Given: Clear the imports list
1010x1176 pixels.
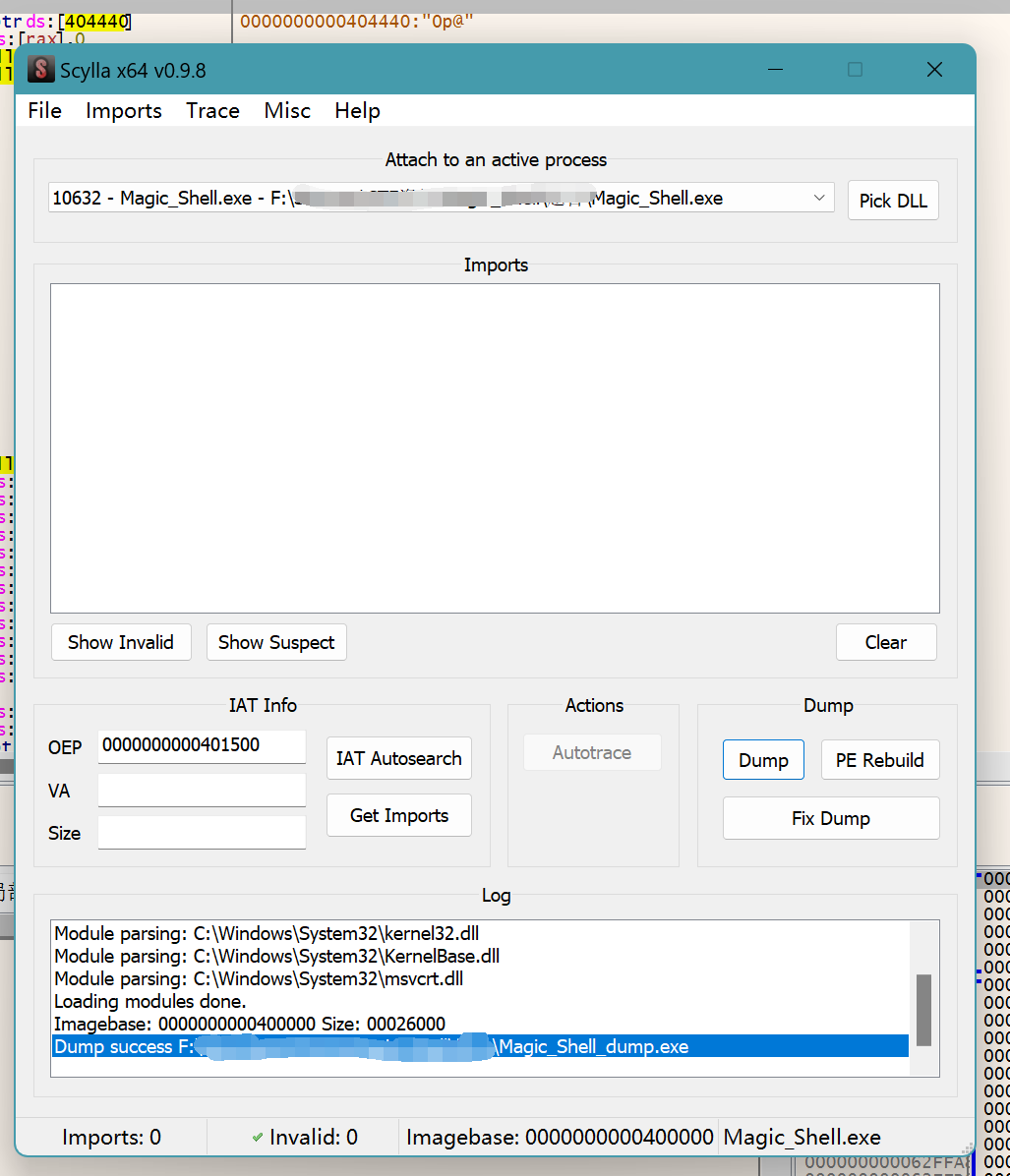Looking at the screenshot, I should 886,642.
